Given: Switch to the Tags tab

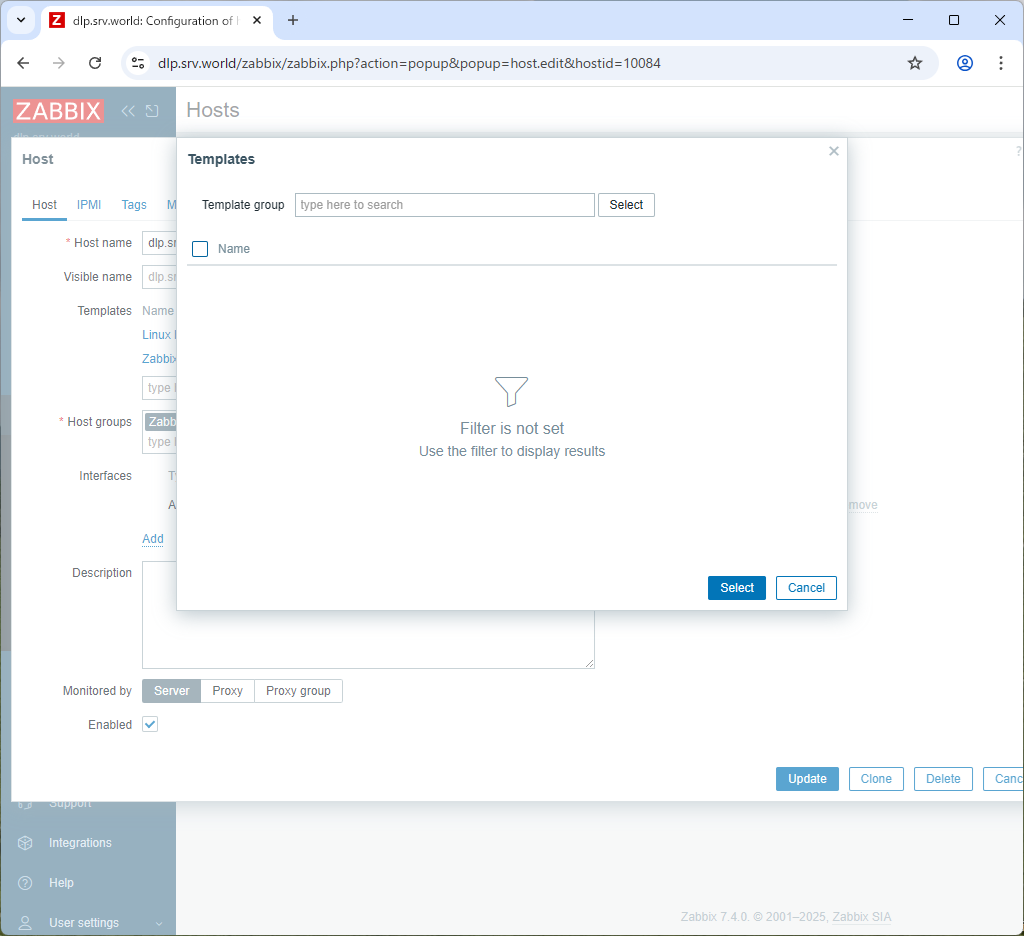Looking at the screenshot, I should point(134,205).
